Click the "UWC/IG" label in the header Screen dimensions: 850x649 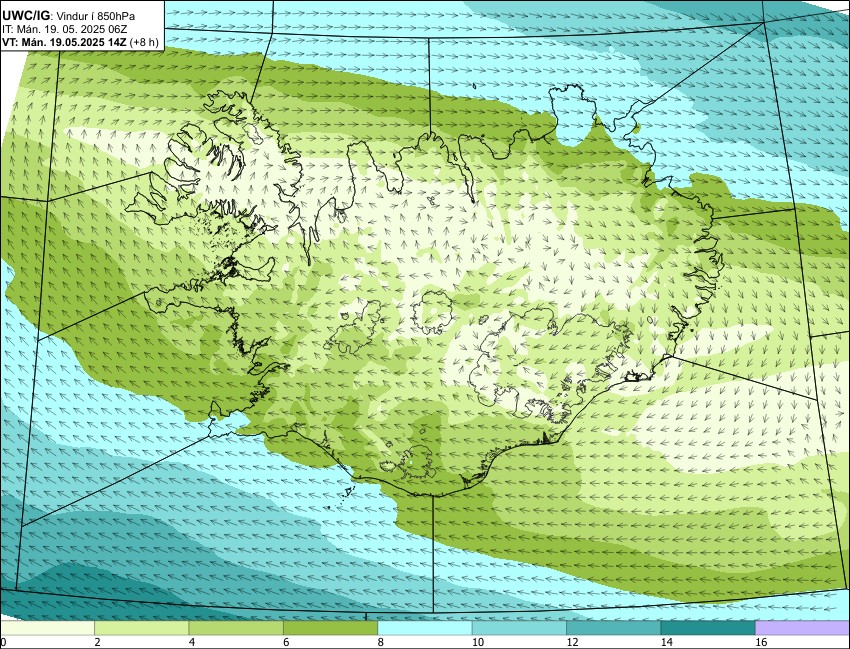(x=27, y=17)
